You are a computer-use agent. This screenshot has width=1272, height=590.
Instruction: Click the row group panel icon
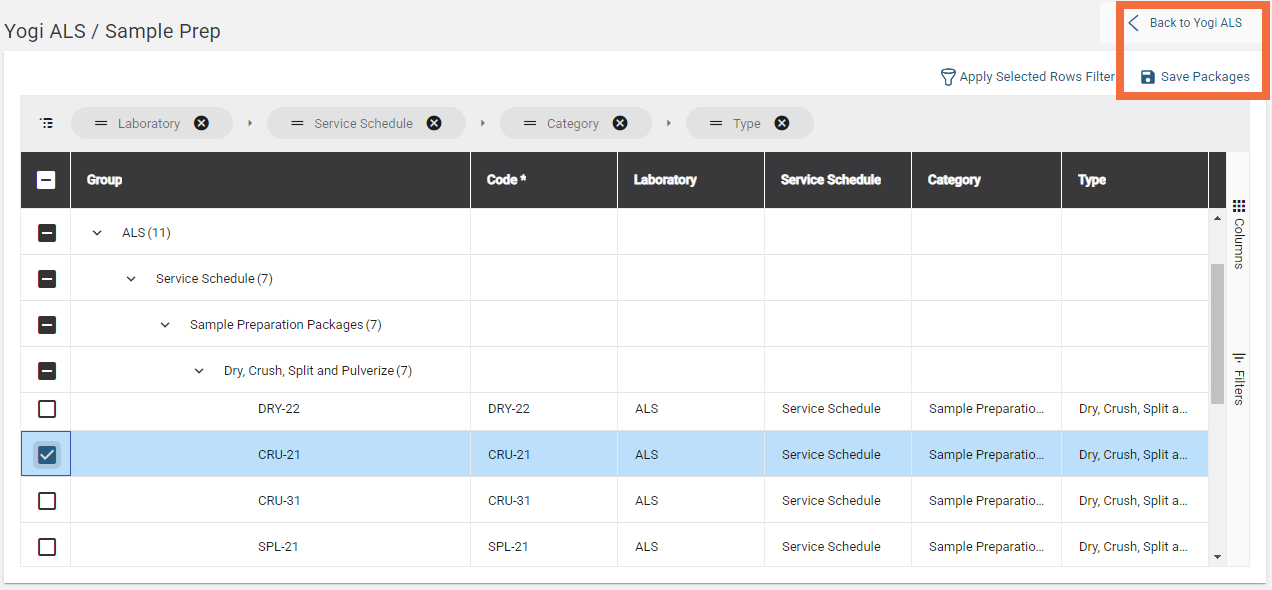click(46, 123)
